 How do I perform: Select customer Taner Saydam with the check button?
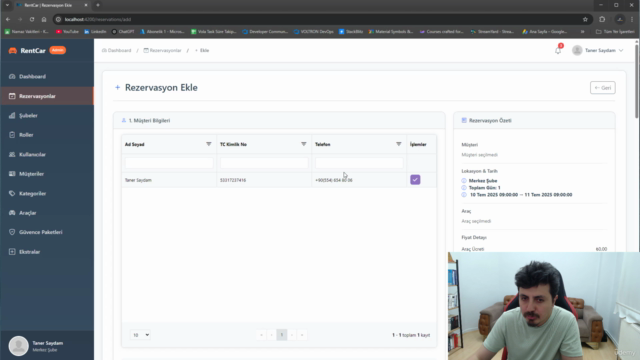[415, 180]
